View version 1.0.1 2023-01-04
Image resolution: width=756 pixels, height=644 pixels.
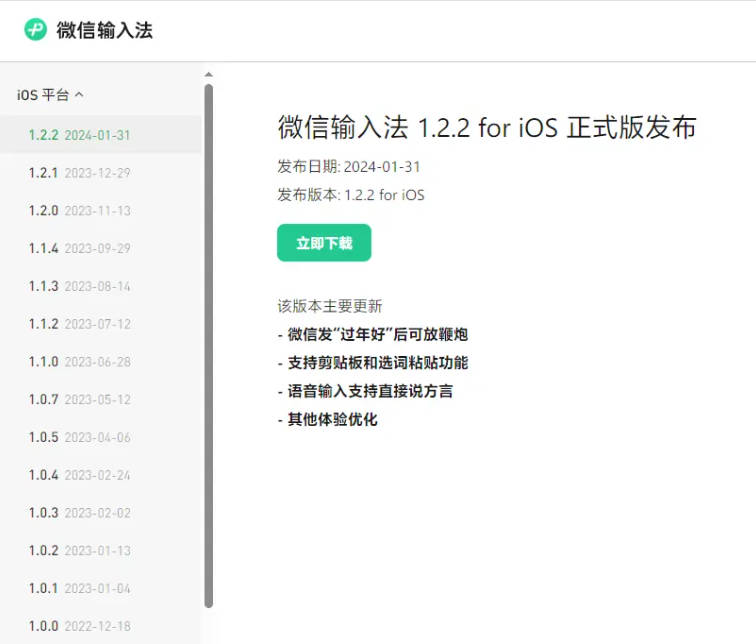pyautogui.click(x=101, y=588)
